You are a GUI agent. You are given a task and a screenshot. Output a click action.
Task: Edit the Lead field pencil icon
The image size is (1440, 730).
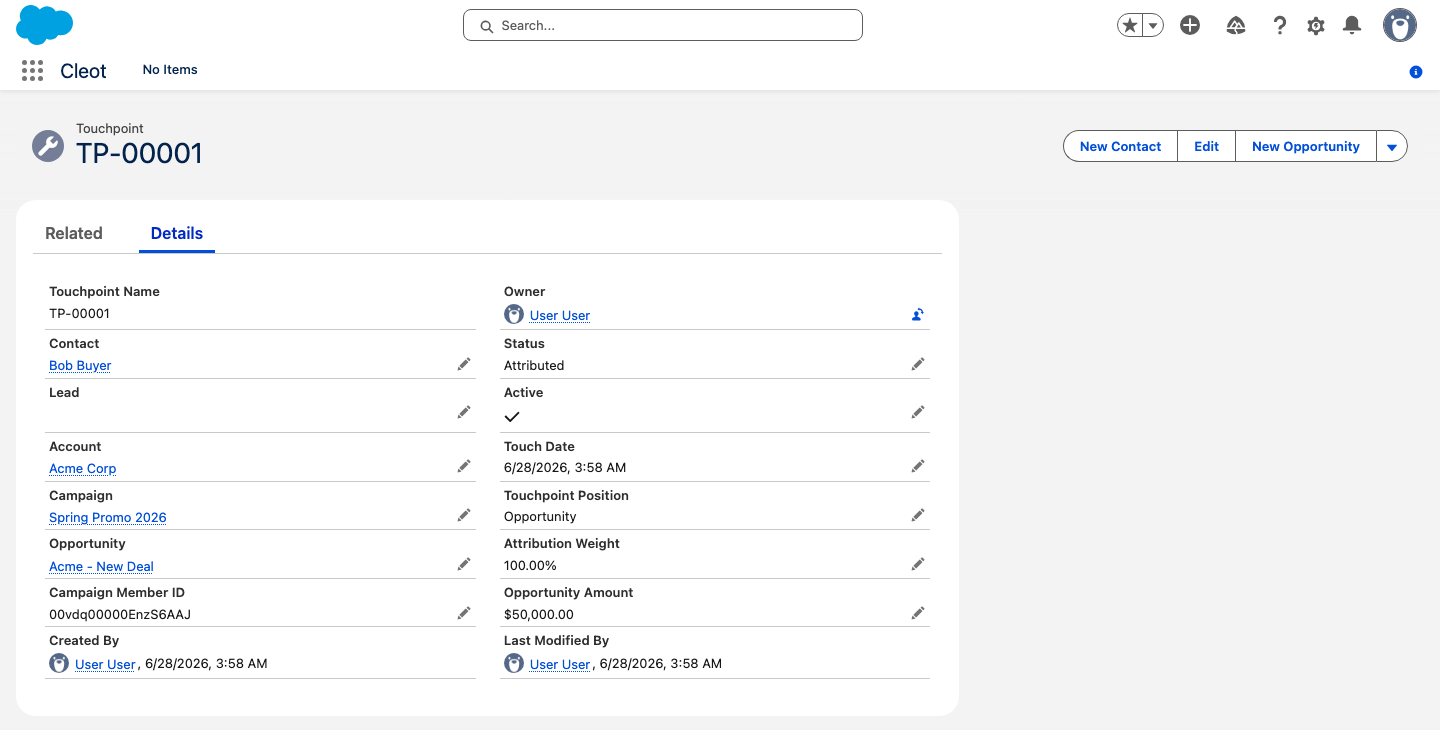coord(464,412)
